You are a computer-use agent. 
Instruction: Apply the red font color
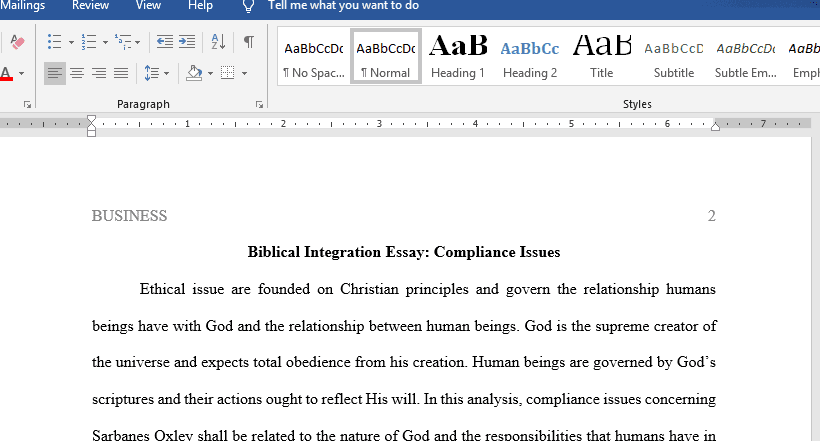point(6,73)
